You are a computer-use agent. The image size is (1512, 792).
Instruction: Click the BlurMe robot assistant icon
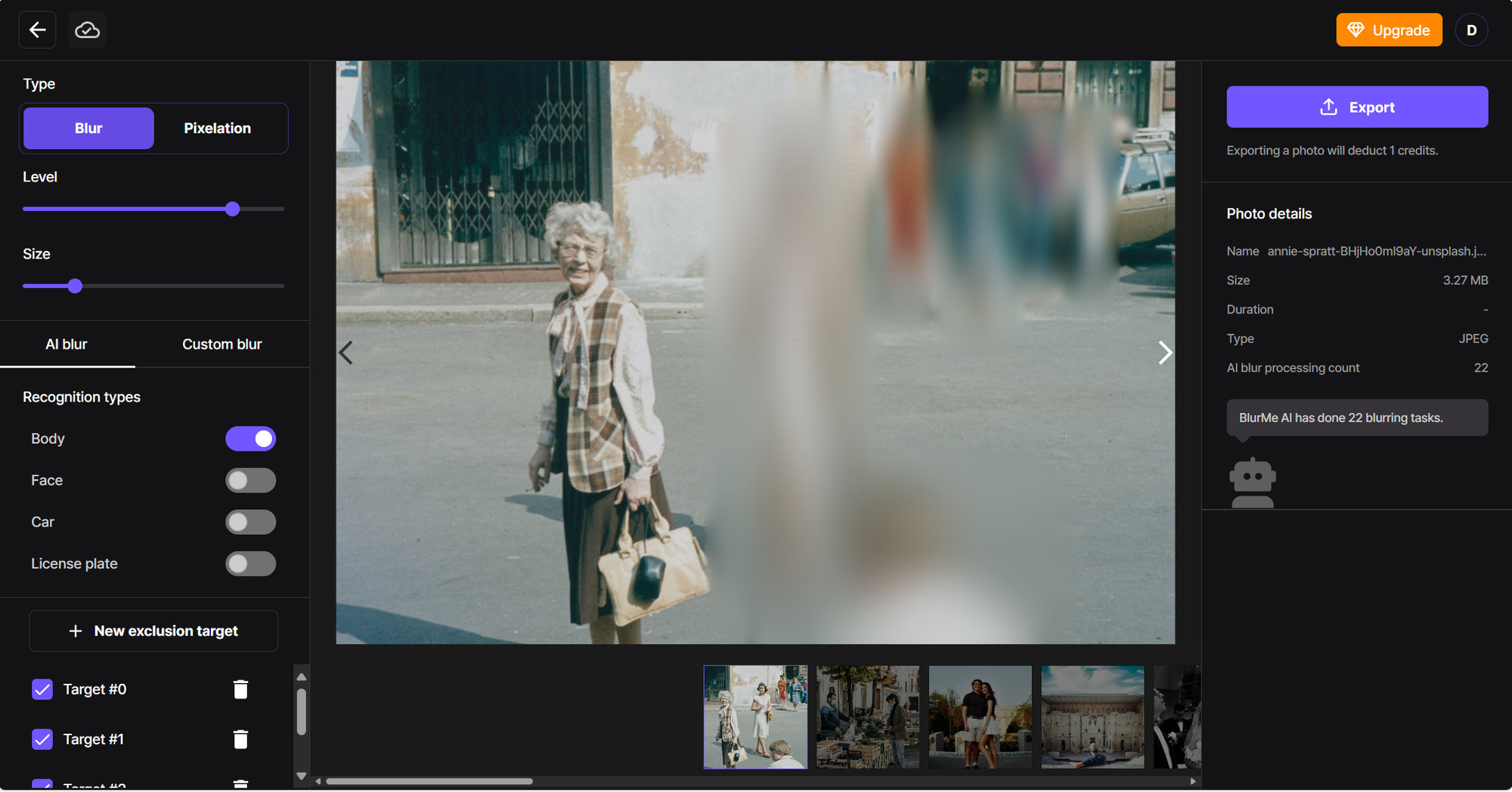[1253, 483]
